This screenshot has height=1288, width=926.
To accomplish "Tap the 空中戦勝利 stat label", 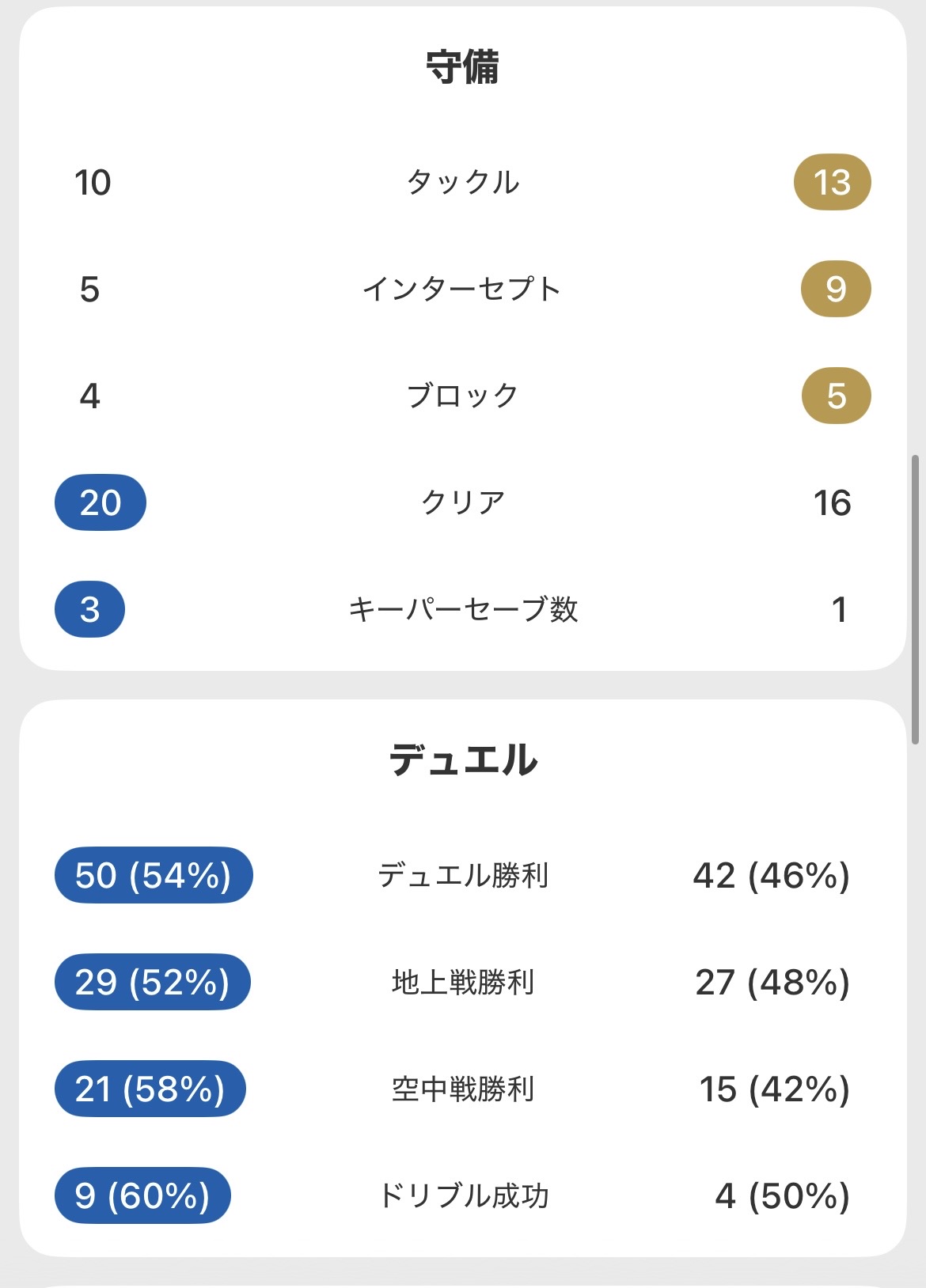I will click(x=463, y=1089).
